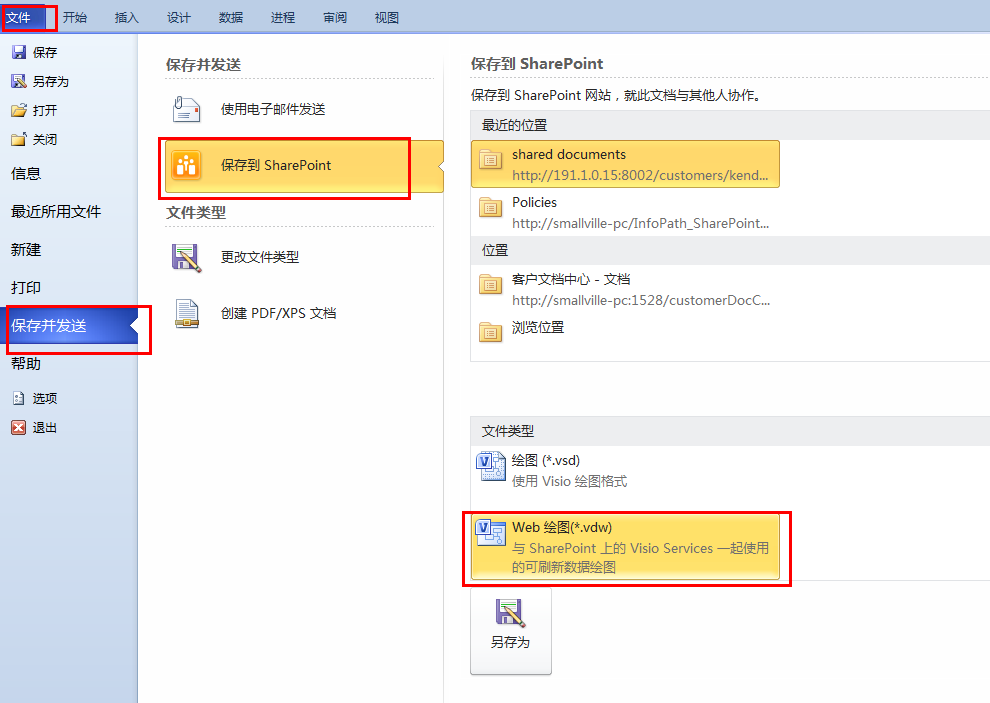Select 绘图 (*.vsd) file type
The height and width of the screenshot is (703, 990).
[x=625, y=471]
